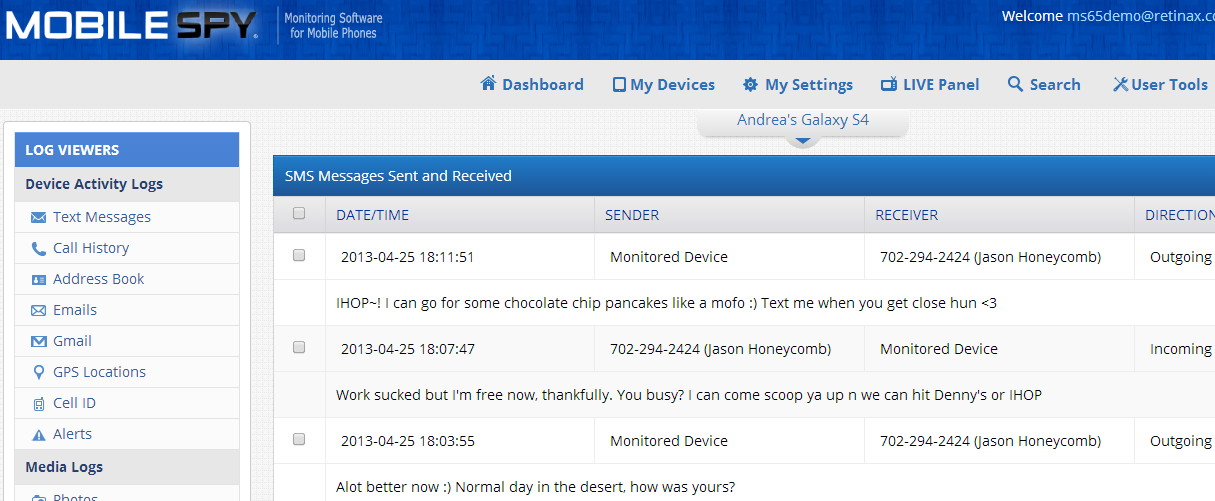Sort the table by the DATE/TIME column header

click(x=372, y=215)
